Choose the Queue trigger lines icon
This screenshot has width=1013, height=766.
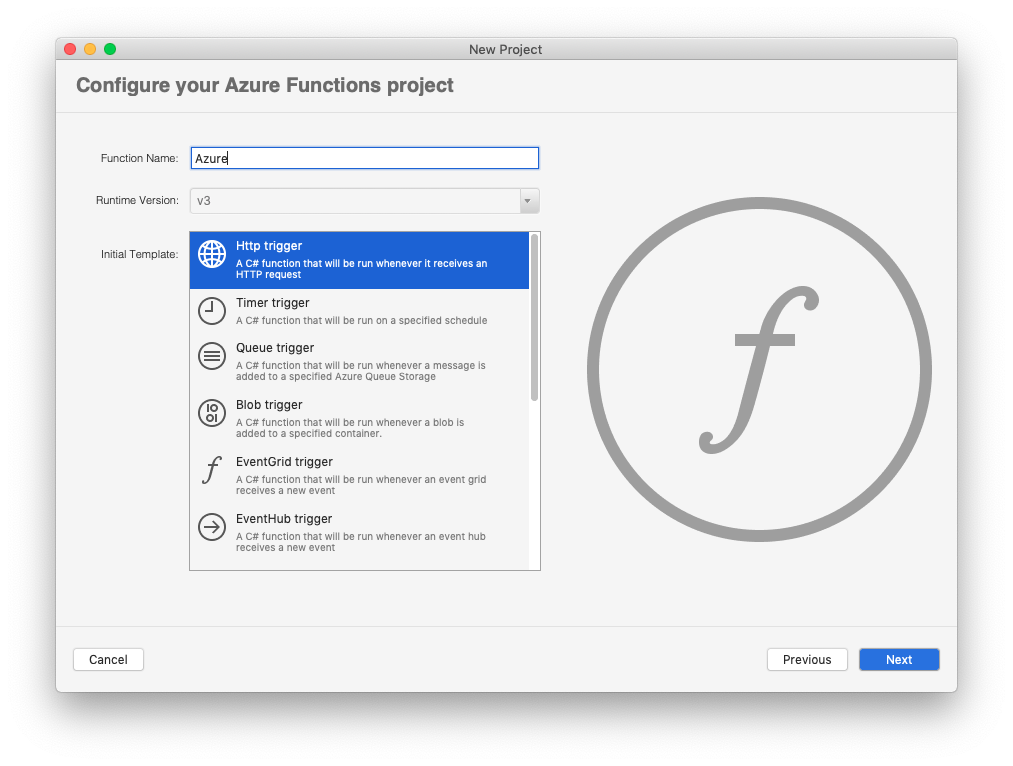click(212, 356)
